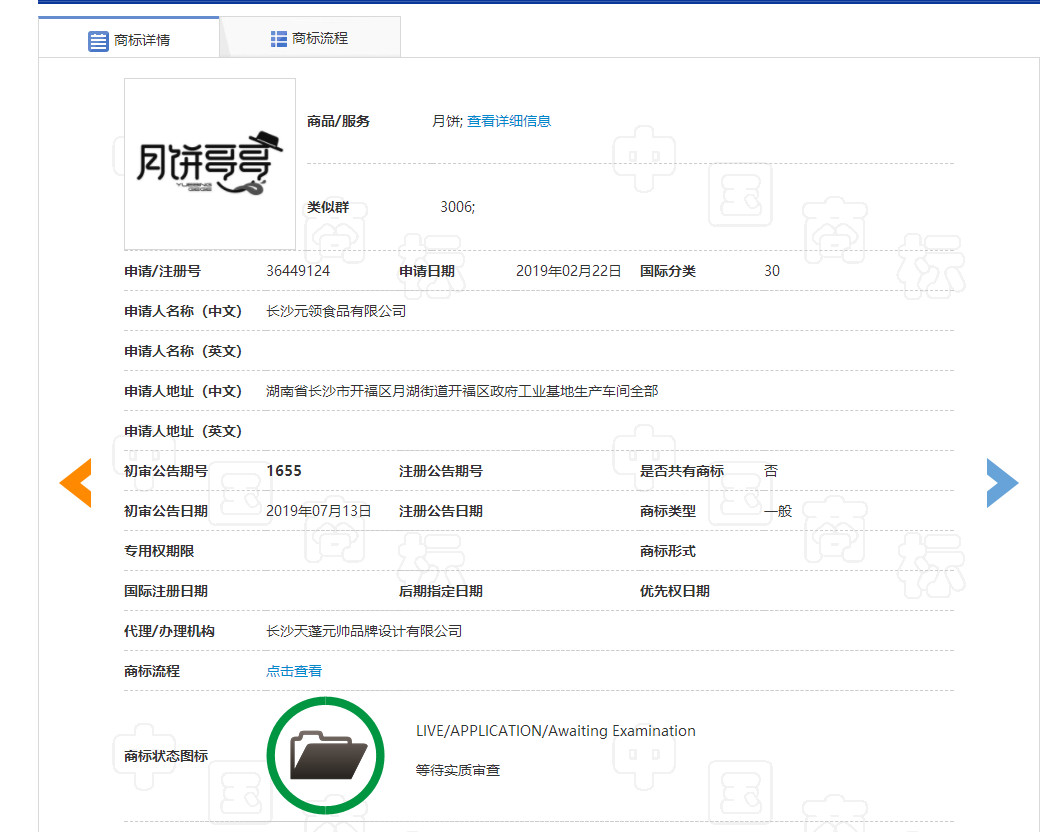Viewport: 1058px width, 832px height.
Task: Click the 商标形式 label
Action: 667,551
